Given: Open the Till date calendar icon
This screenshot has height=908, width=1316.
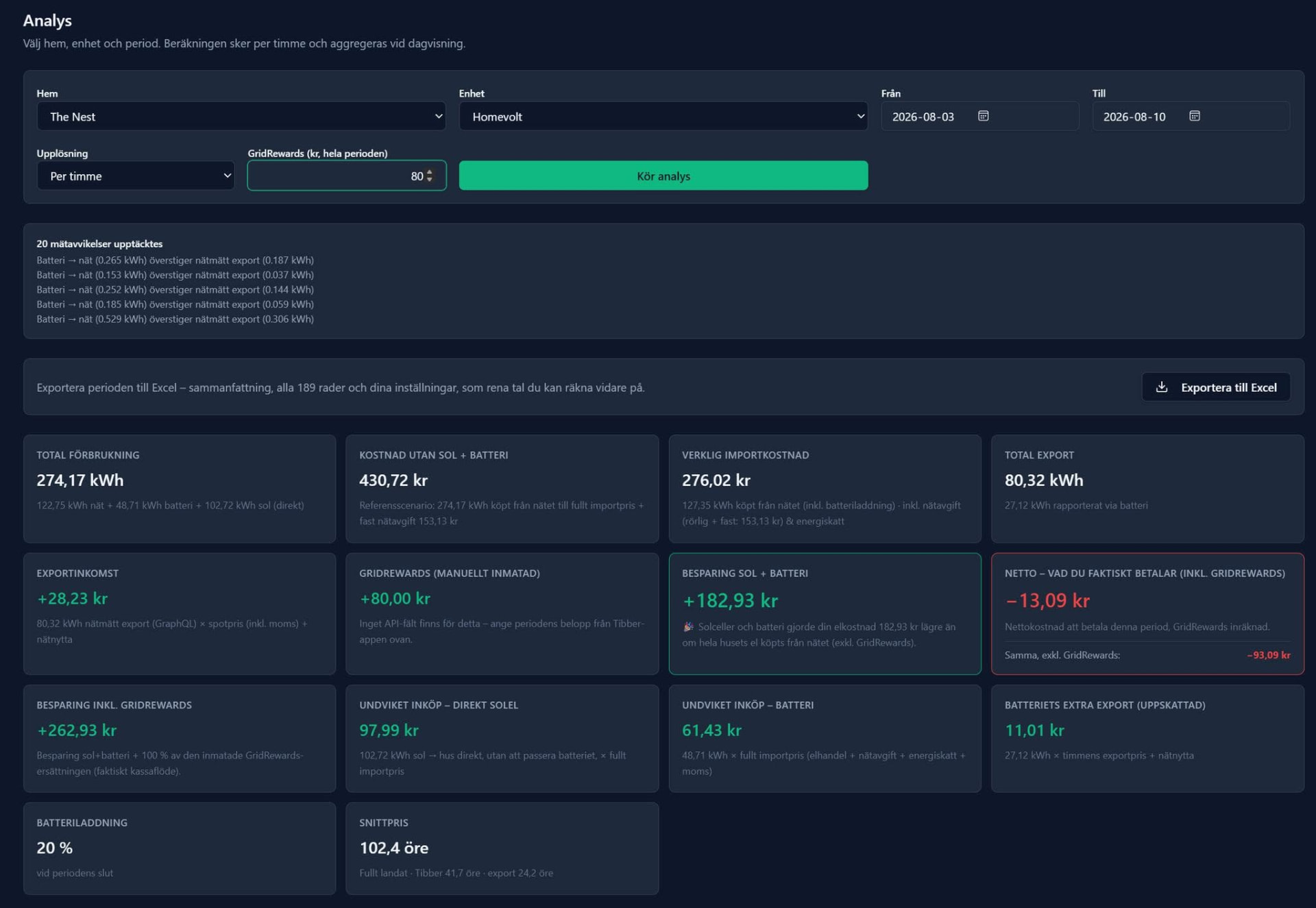Looking at the screenshot, I should pyautogui.click(x=1194, y=116).
